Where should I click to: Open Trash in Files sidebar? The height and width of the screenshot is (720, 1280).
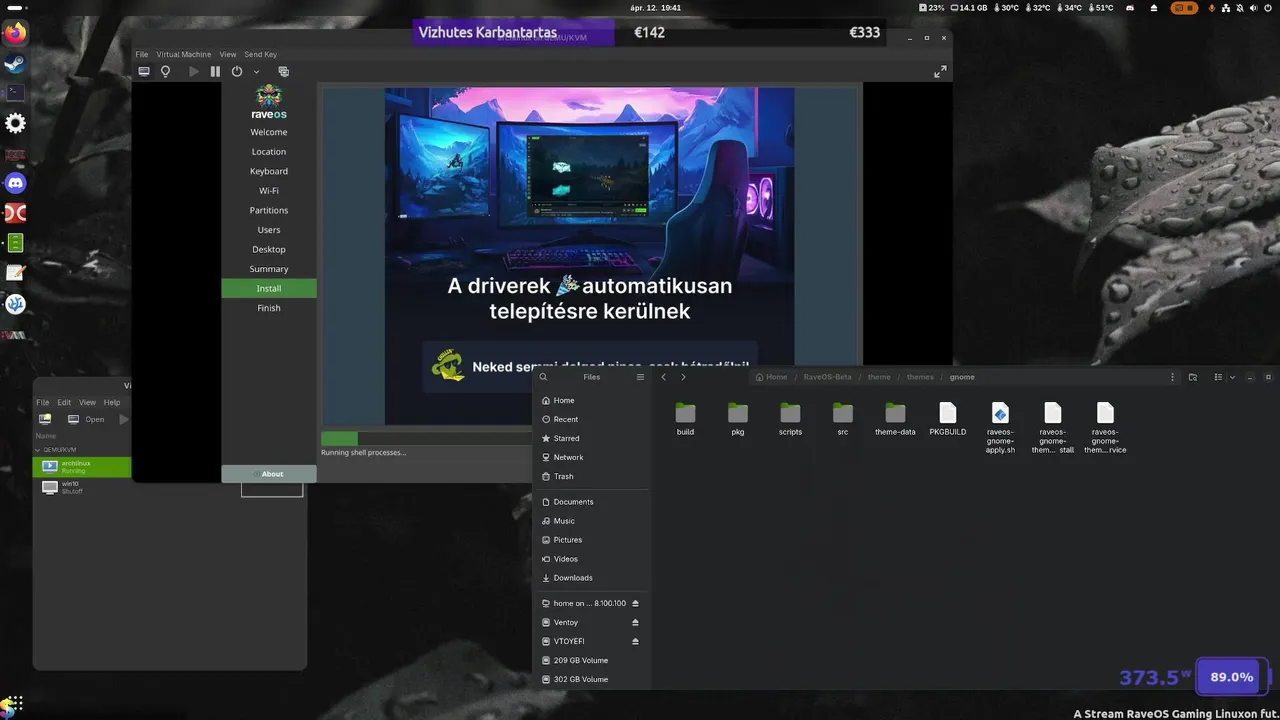tap(593, 476)
